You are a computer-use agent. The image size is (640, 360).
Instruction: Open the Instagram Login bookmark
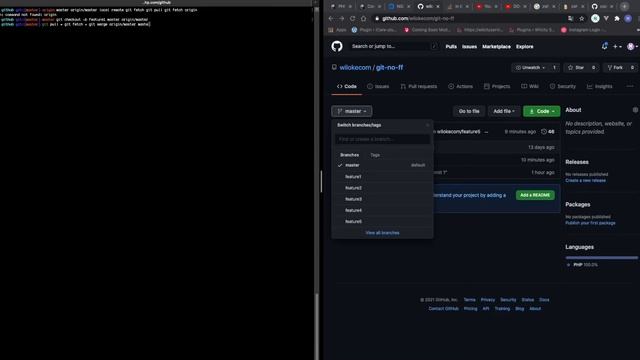click(x=583, y=30)
